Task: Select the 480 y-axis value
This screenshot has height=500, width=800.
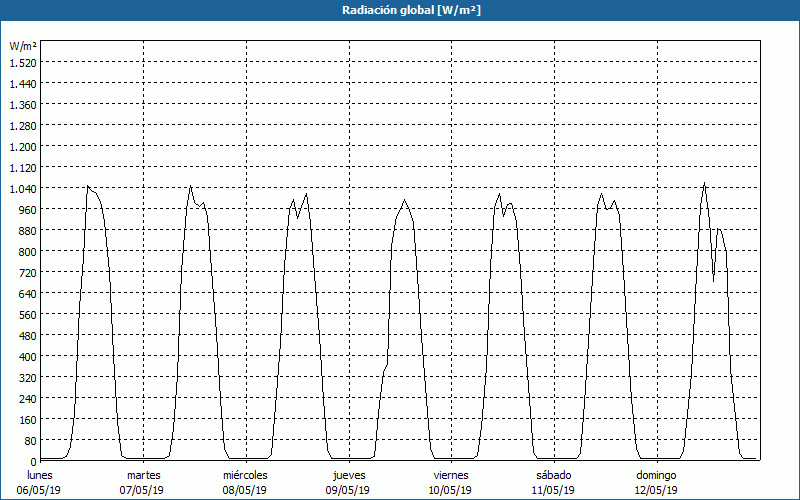Action: [27, 336]
